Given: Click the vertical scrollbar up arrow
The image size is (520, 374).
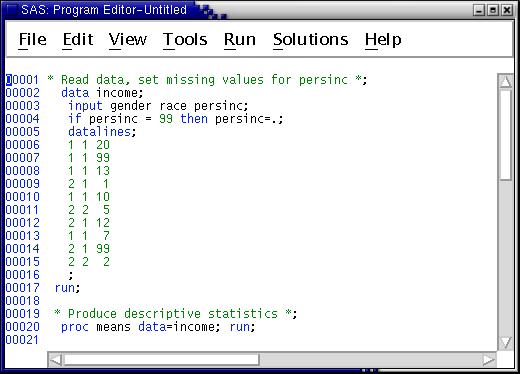Looking at the screenshot, I should 505,81.
